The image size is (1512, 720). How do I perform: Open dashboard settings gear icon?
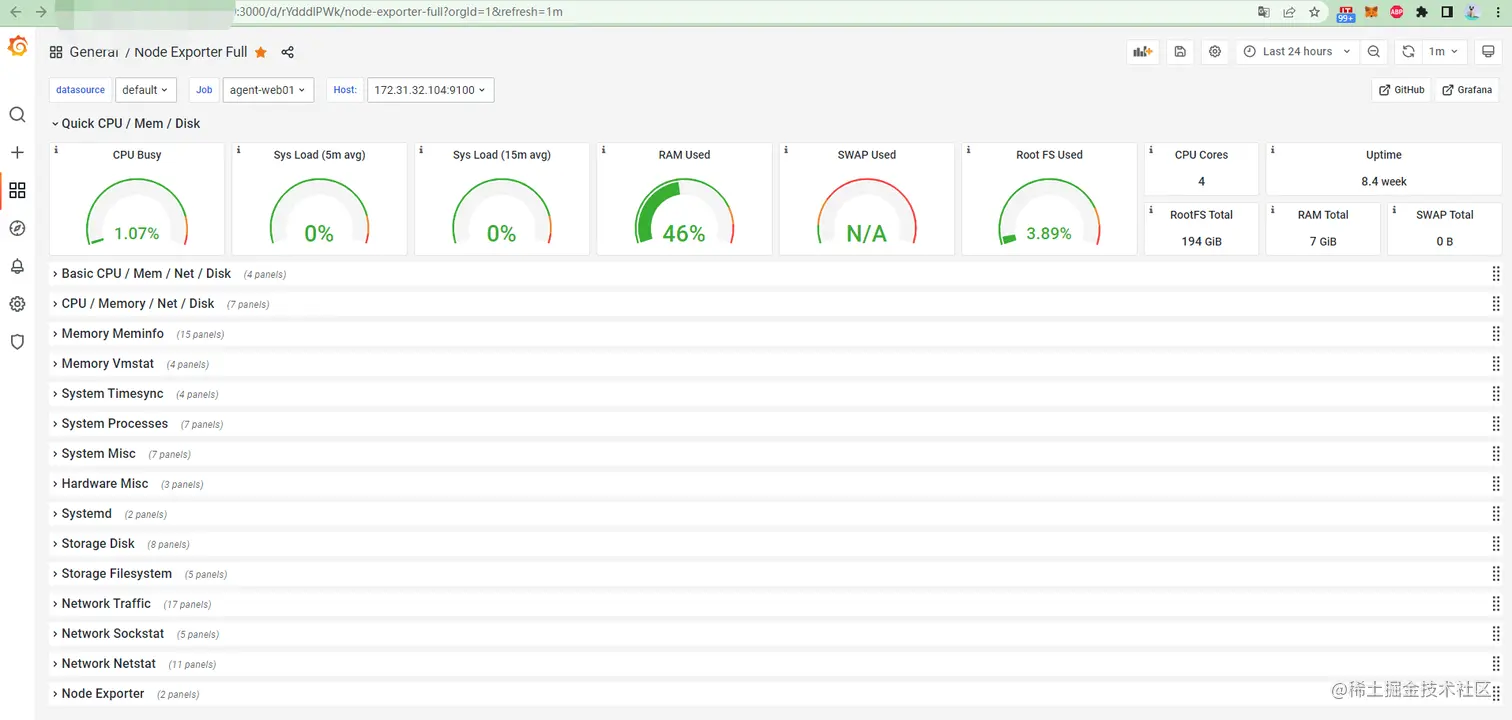(x=1214, y=51)
